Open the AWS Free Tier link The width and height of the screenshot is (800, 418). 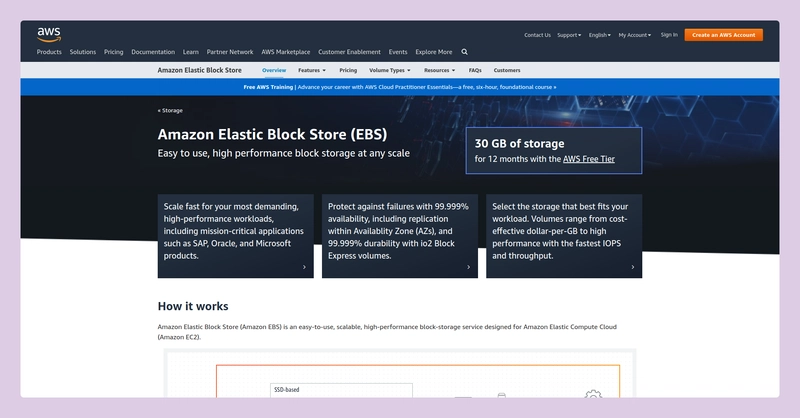589,159
